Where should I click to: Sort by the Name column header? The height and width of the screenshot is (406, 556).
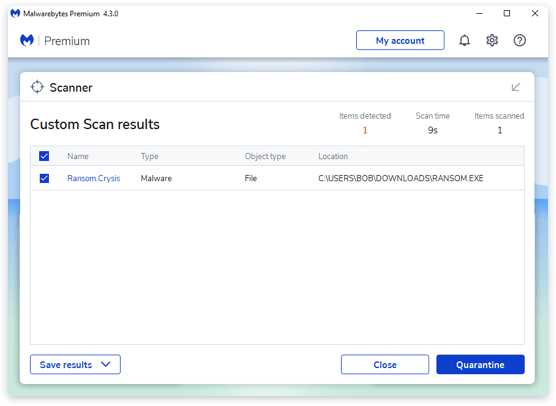click(78, 156)
